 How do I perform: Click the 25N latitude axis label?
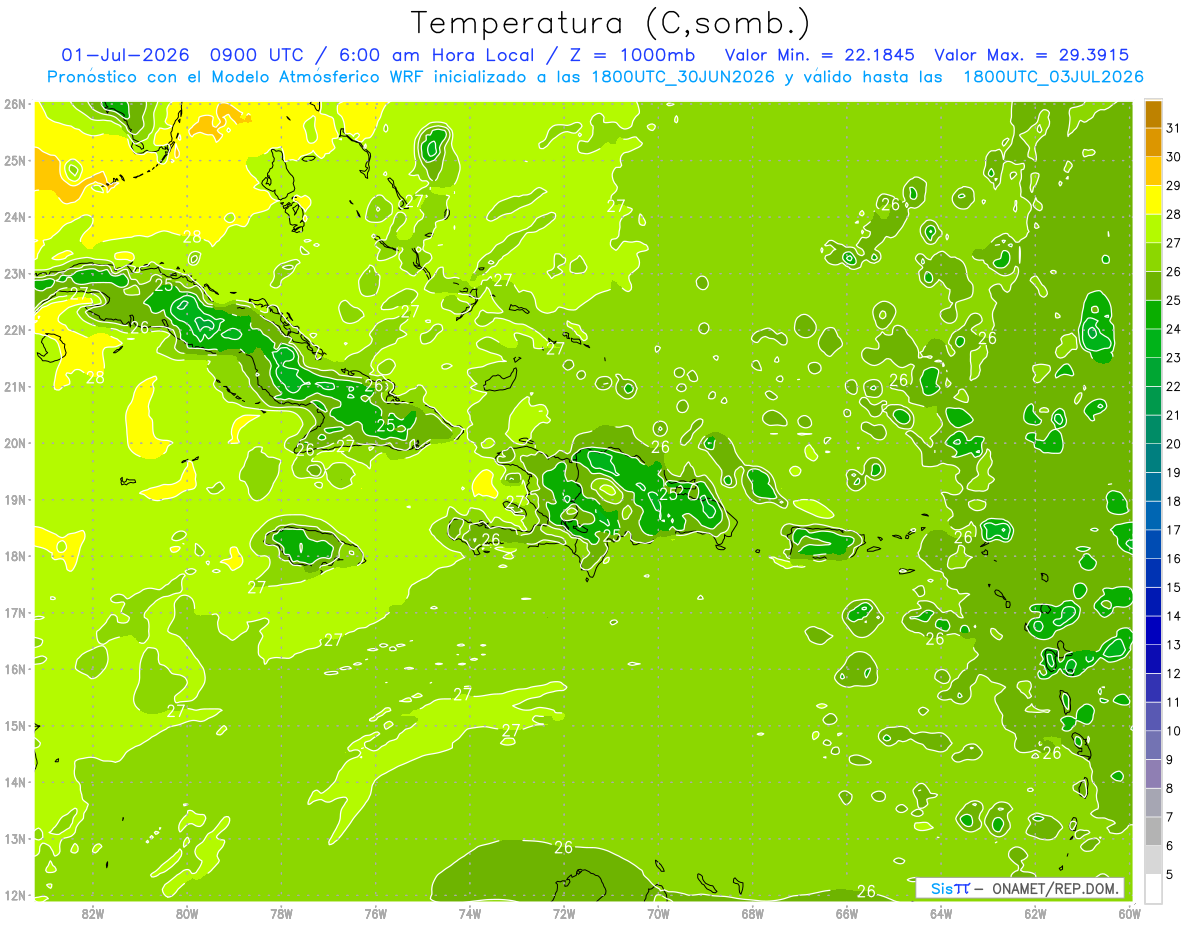(15, 160)
